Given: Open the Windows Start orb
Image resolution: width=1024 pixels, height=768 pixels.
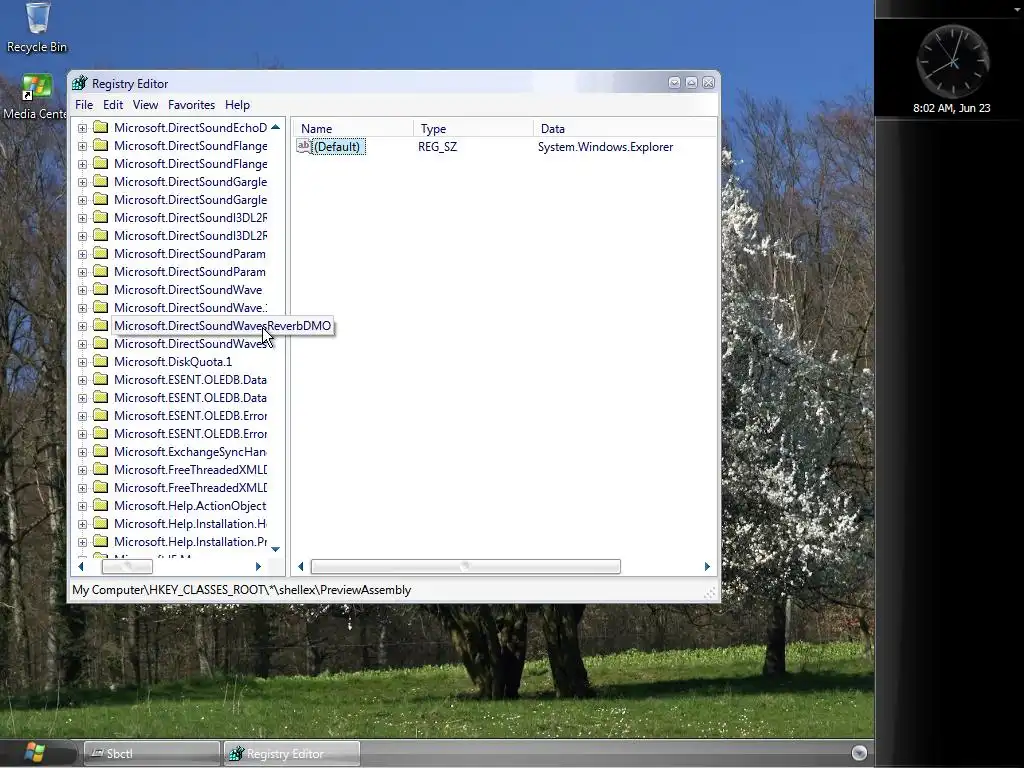Looking at the screenshot, I should [x=35, y=752].
